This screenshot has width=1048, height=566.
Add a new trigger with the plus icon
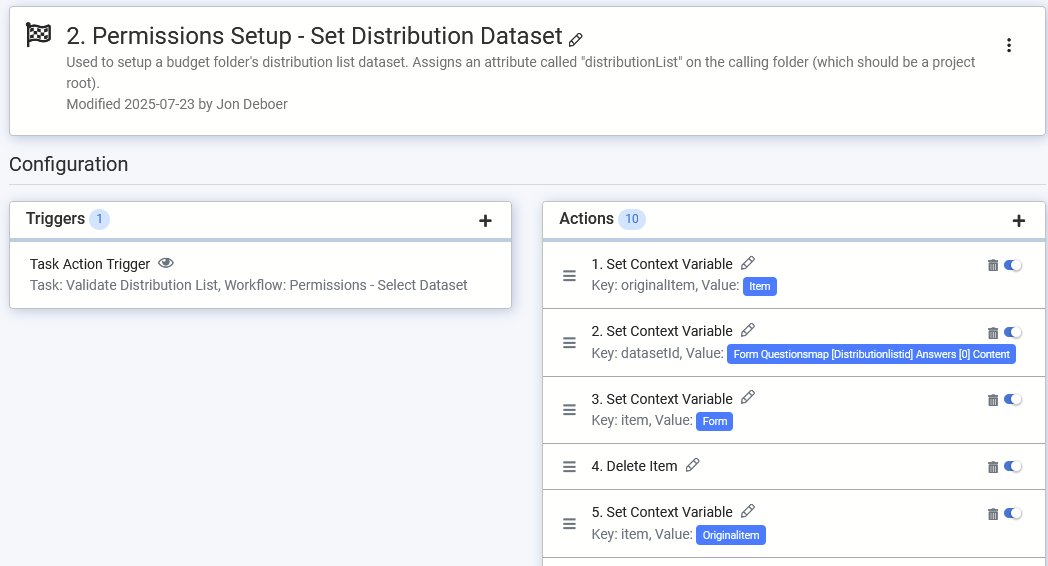[485, 221]
